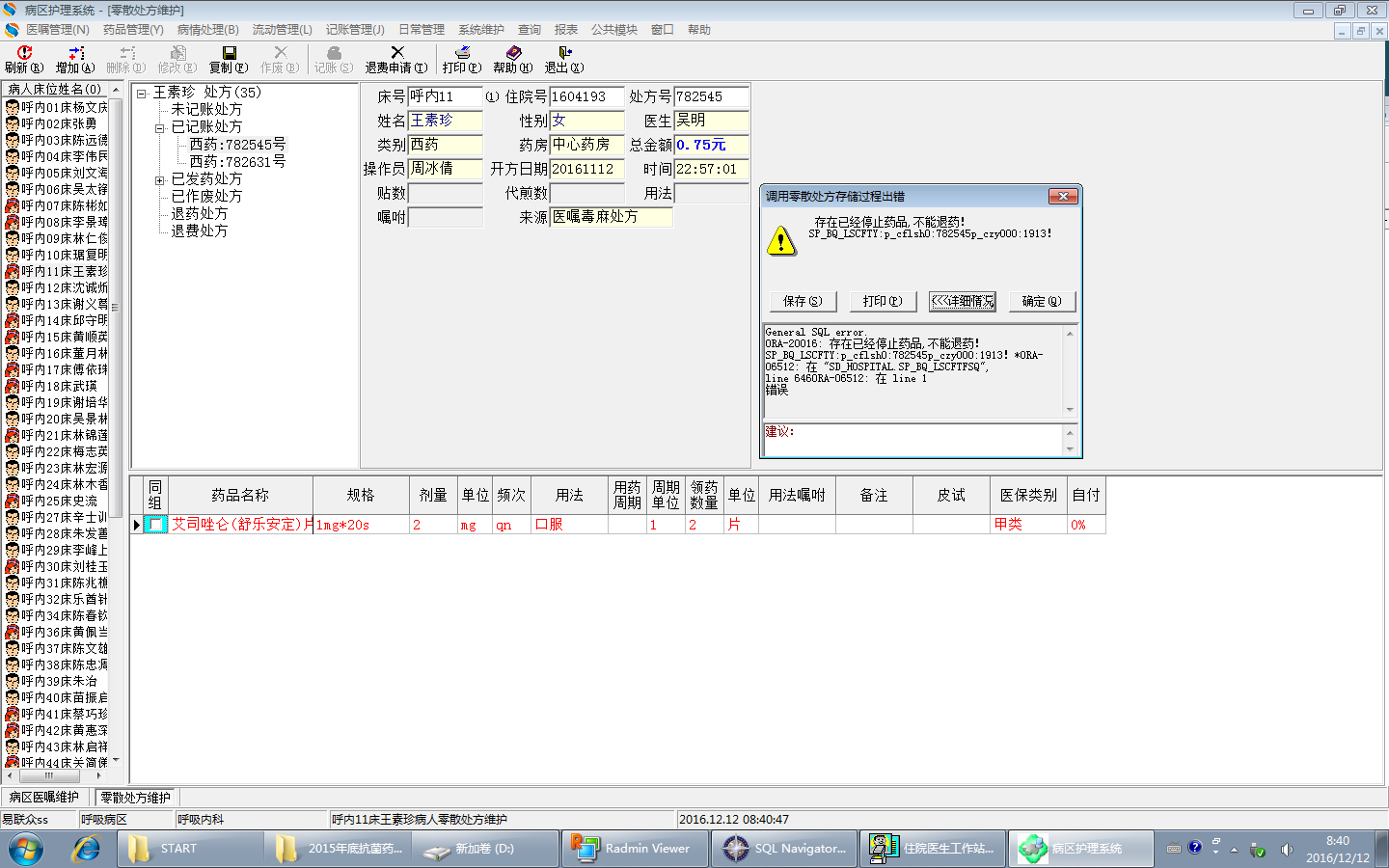
Task: Select 退费处方 in the prescription tree
Action: pyautogui.click(x=200, y=231)
